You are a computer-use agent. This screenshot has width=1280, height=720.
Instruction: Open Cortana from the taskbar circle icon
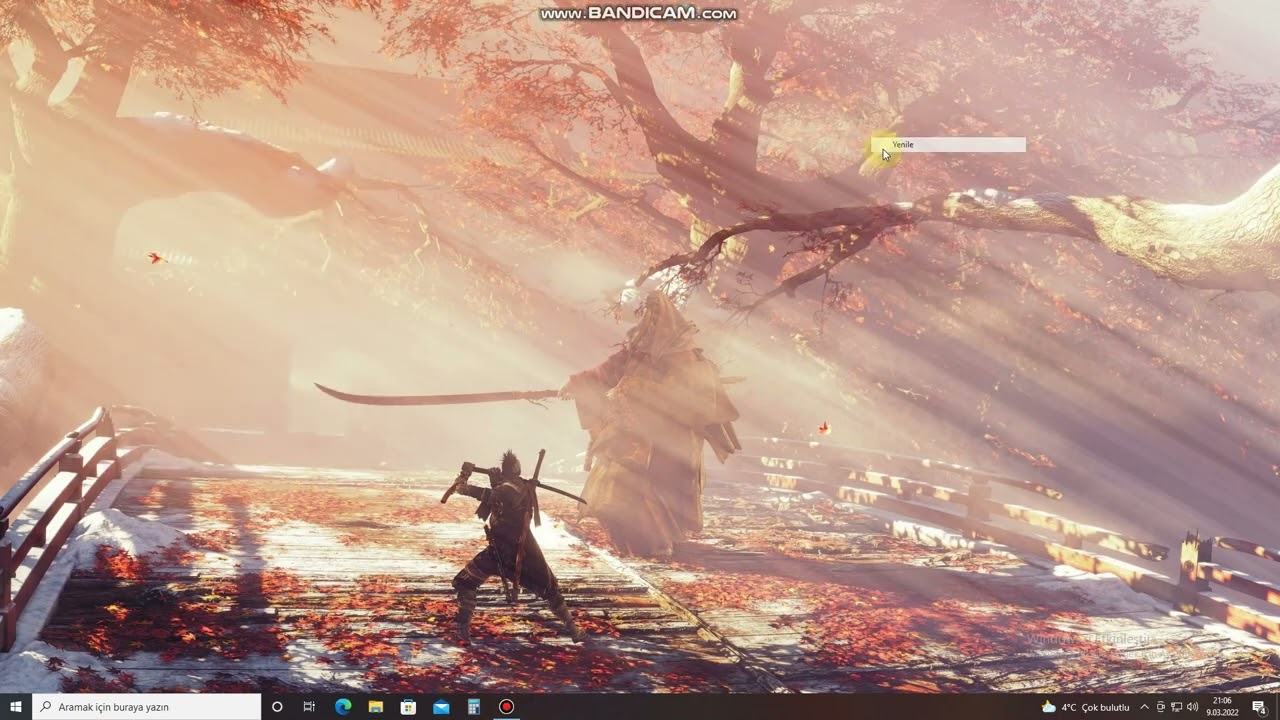[277, 707]
